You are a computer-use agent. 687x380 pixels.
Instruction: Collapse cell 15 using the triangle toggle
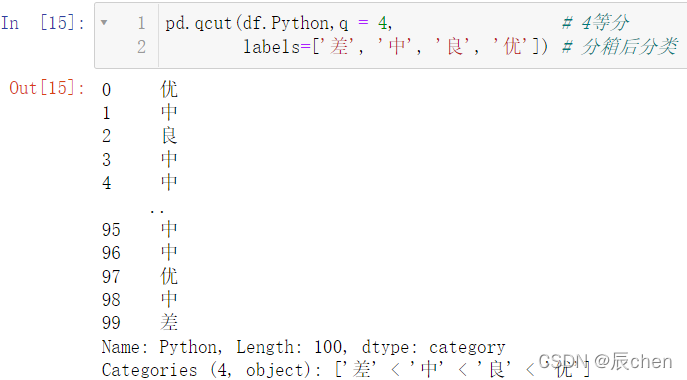tap(104, 22)
